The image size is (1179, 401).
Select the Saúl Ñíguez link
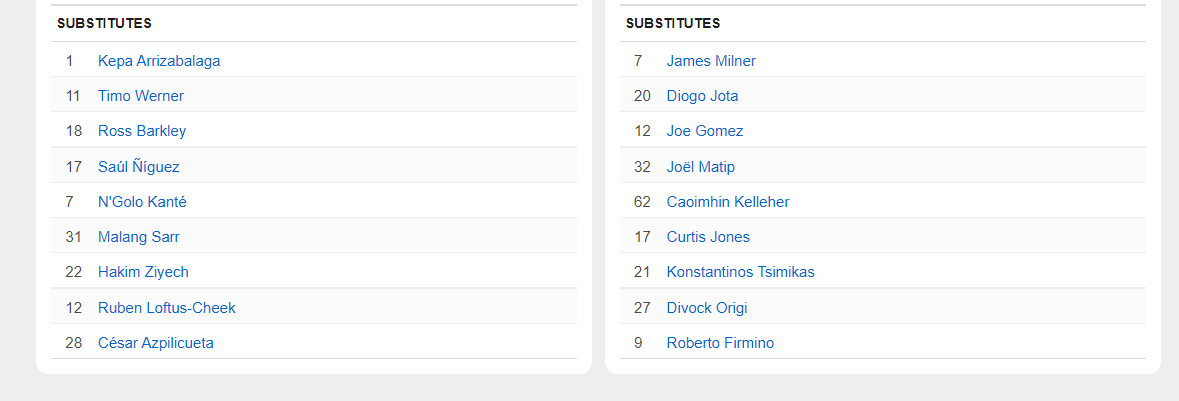(x=139, y=167)
